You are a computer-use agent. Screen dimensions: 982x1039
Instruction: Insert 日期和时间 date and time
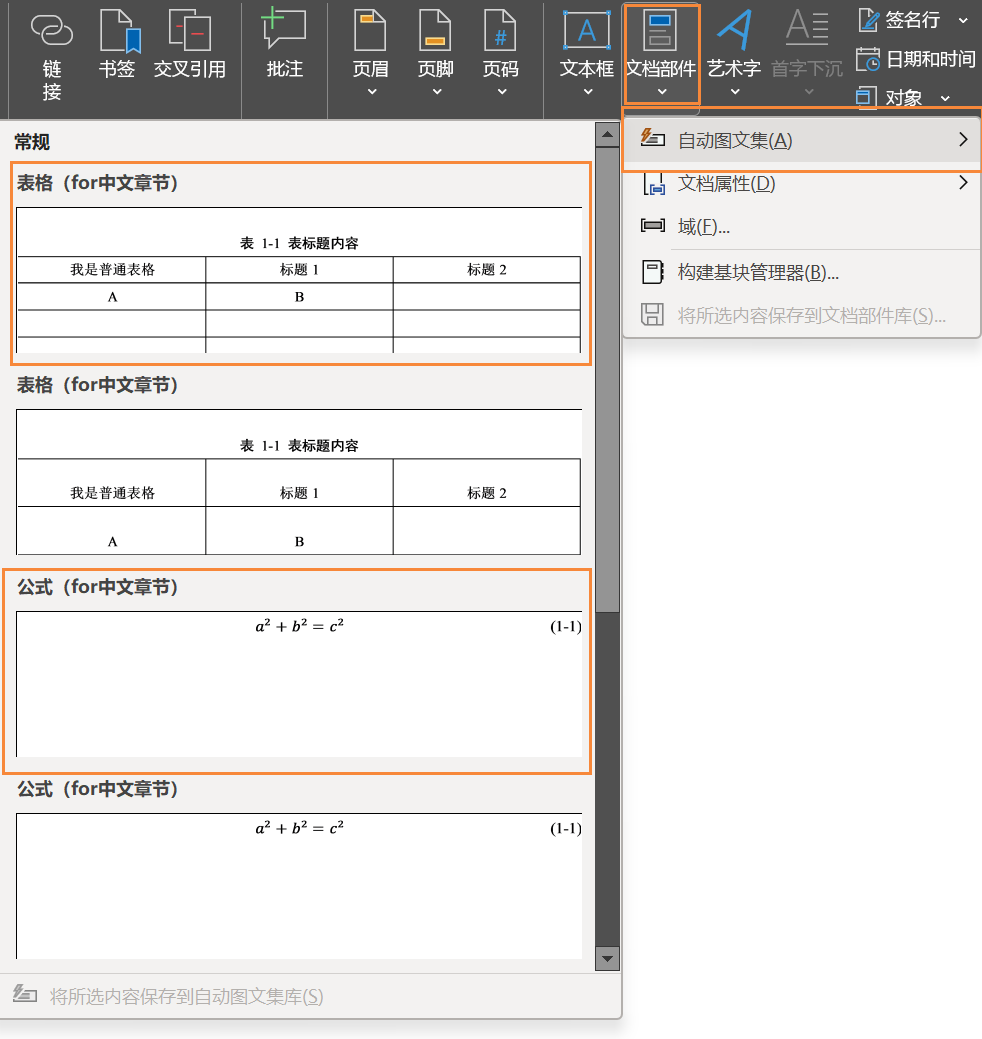pyautogui.click(x=916, y=59)
